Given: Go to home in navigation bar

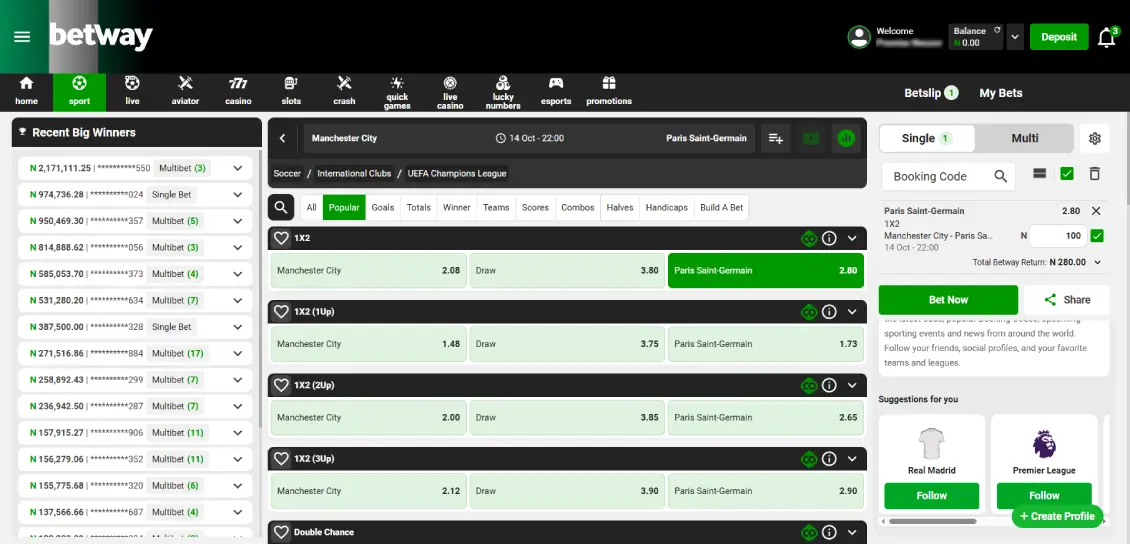Looking at the screenshot, I should pyautogui.click(x=26, y=92).
